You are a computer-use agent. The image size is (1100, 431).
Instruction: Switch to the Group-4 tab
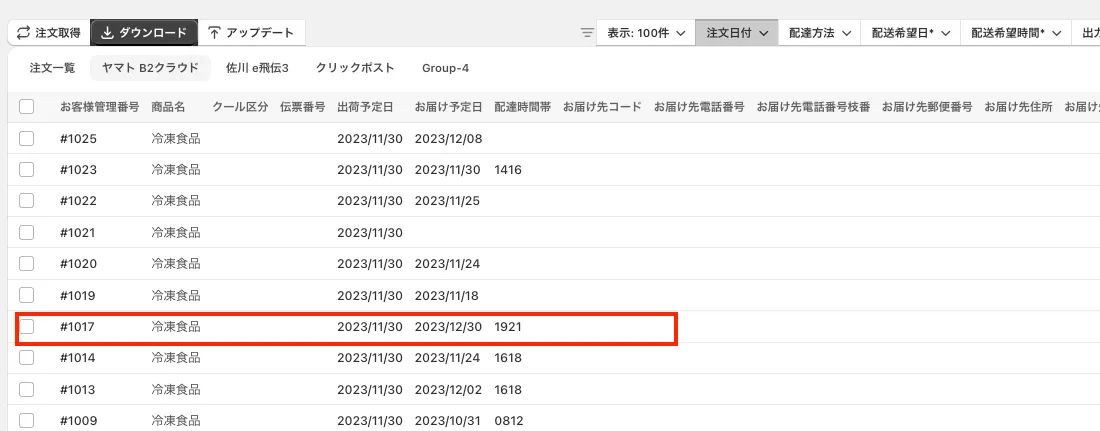pyautogui.click(x=445, y=68)
